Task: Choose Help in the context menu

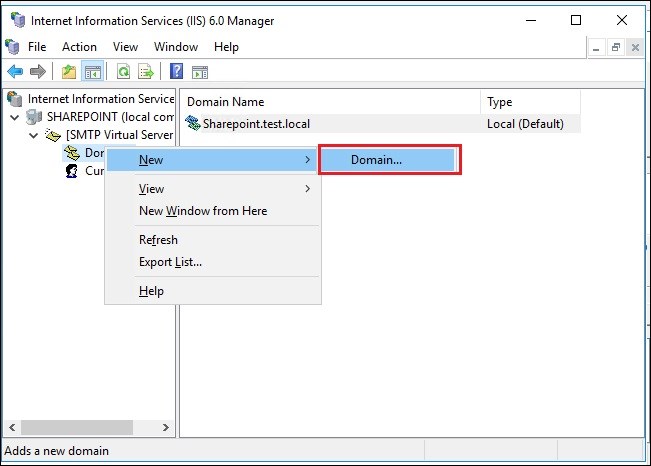Action: 213,291
